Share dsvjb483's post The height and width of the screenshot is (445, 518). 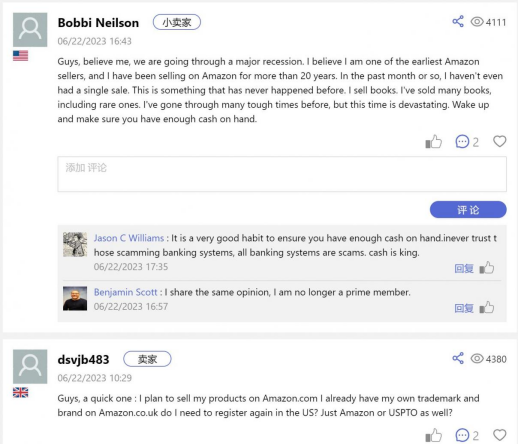tap(458, 358)
